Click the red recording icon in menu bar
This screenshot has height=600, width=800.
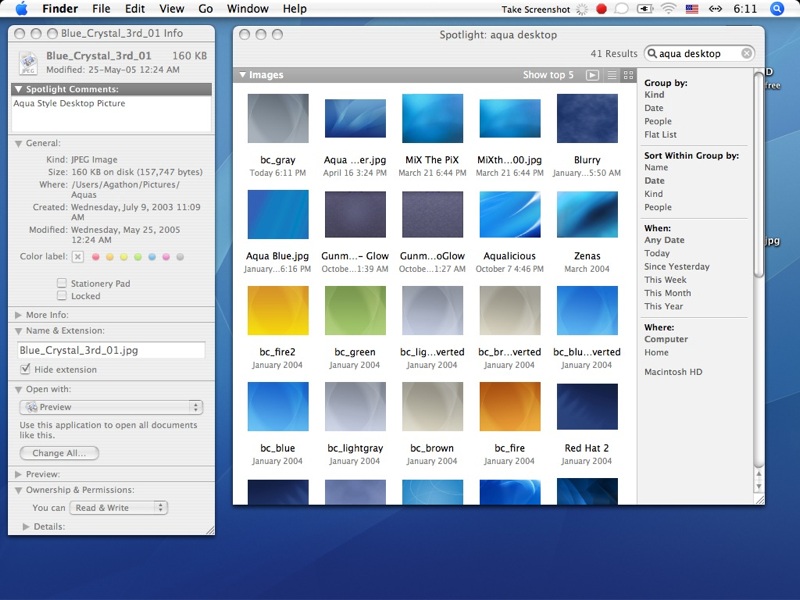(x=601, y=9)
